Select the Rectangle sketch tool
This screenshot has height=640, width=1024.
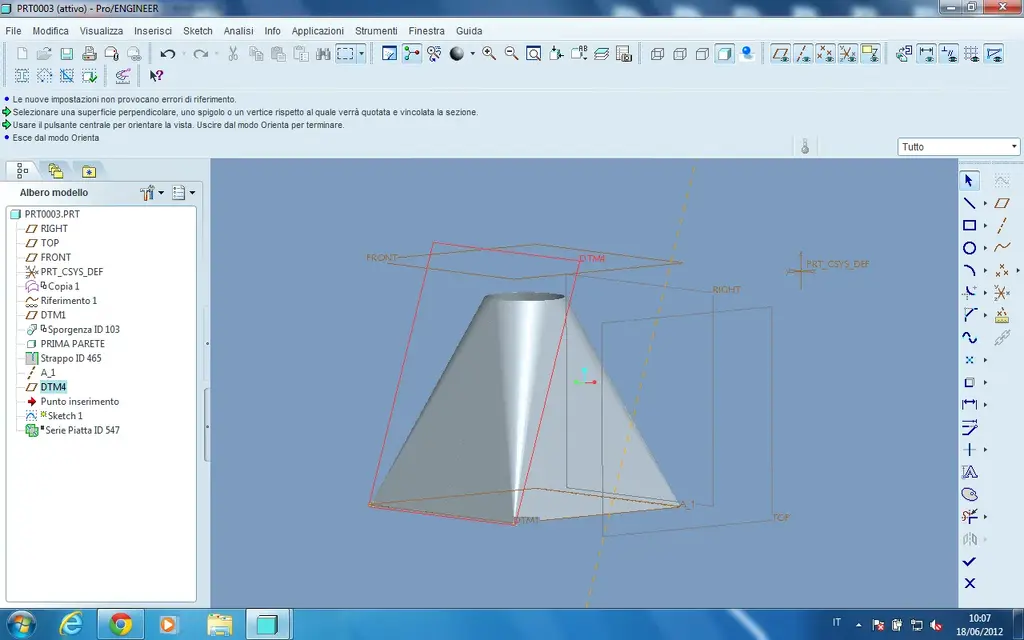(x=969, y=225)
